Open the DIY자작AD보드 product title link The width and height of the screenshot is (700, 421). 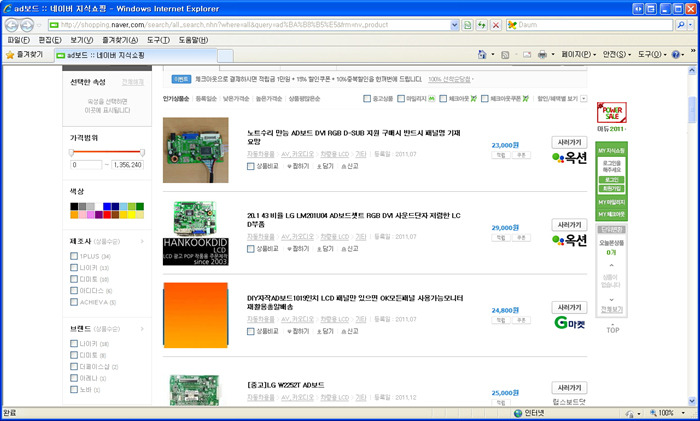(354, 302)
